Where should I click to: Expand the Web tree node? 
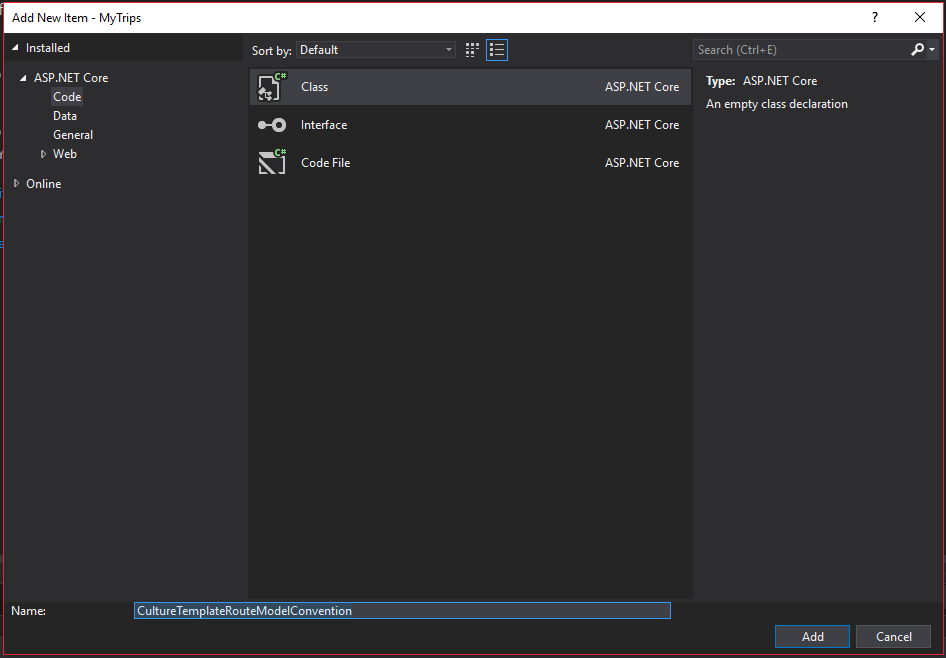43,154
